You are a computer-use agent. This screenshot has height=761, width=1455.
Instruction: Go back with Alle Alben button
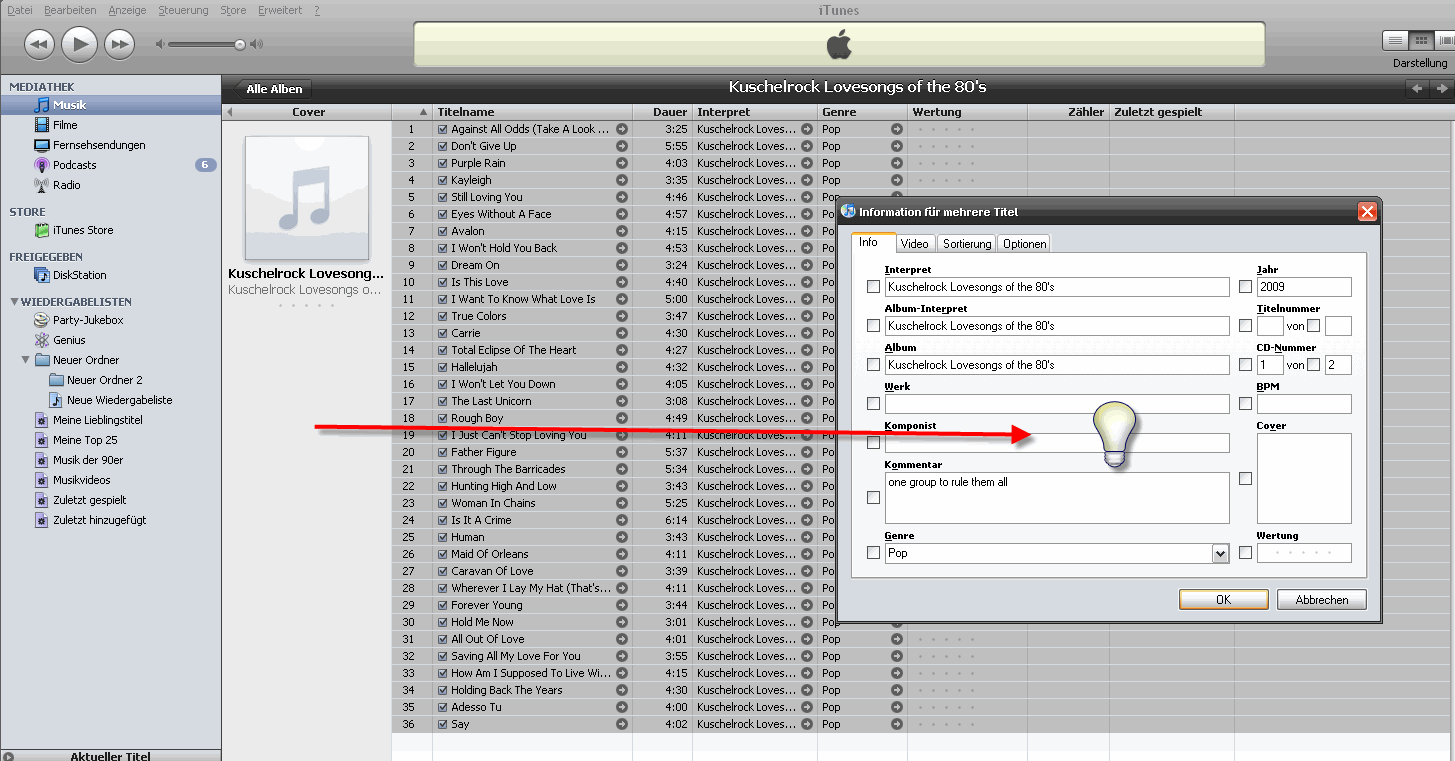(273, 89)
